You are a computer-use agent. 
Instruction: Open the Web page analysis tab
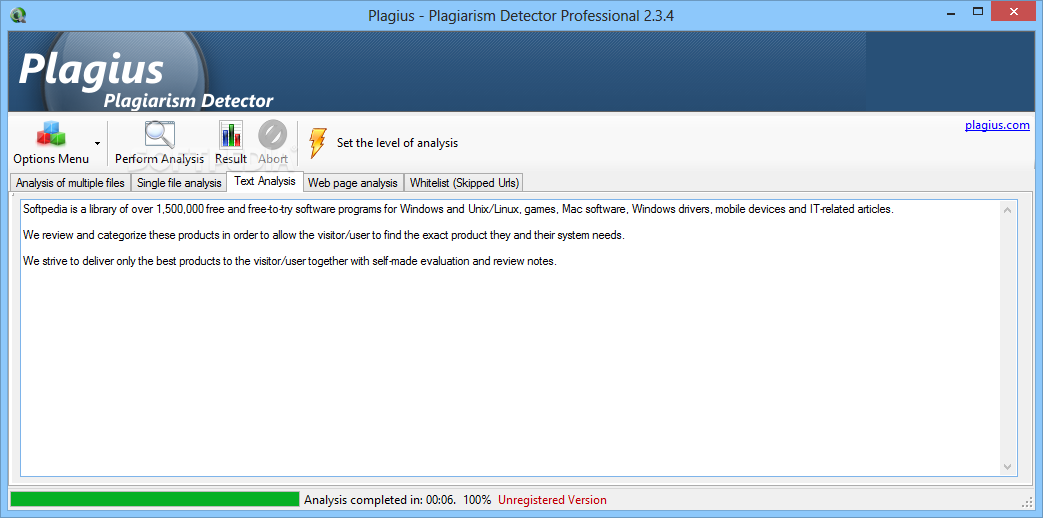tap(353, 183)
